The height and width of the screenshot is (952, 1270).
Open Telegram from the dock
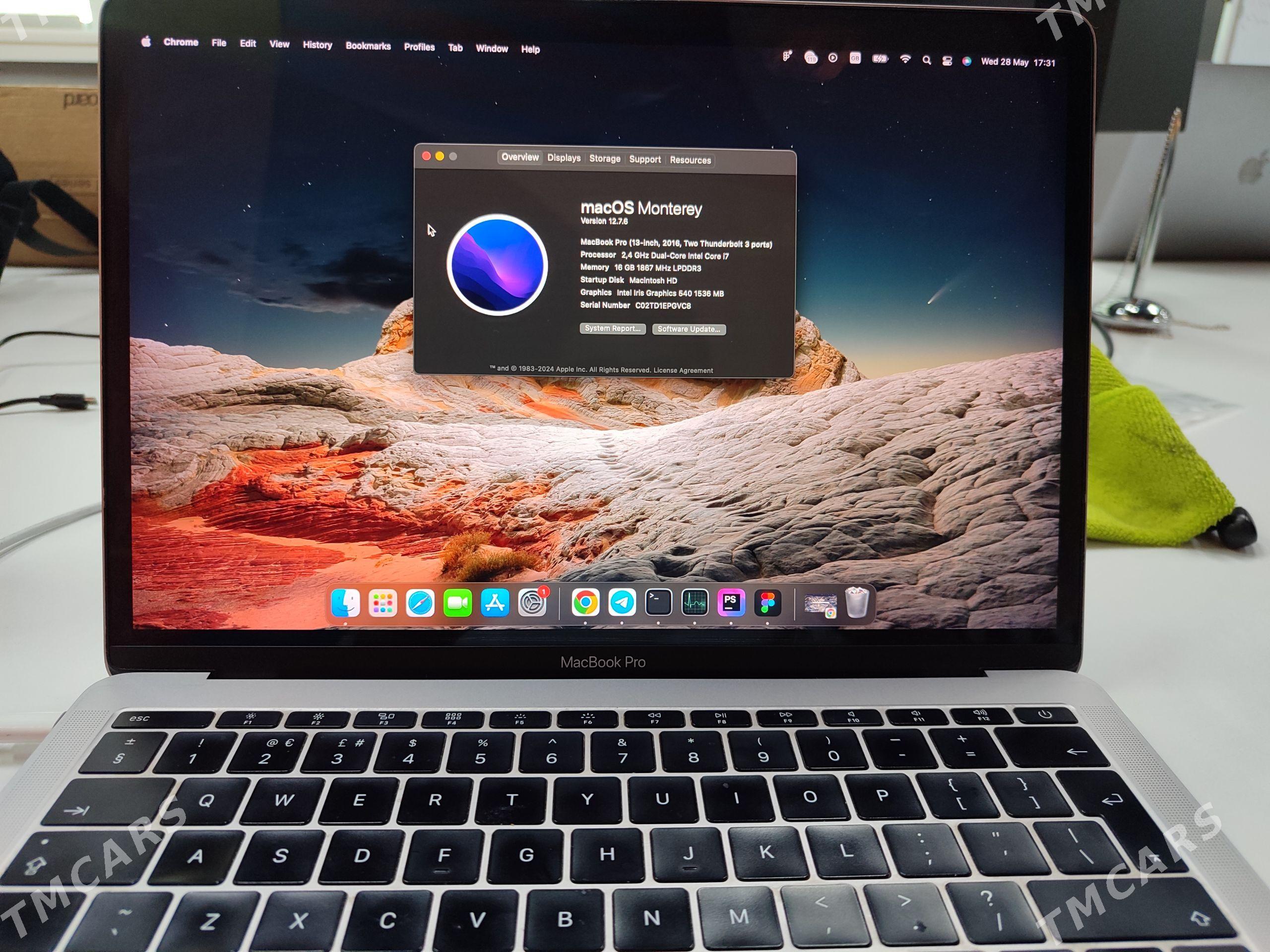coord(622,602)
